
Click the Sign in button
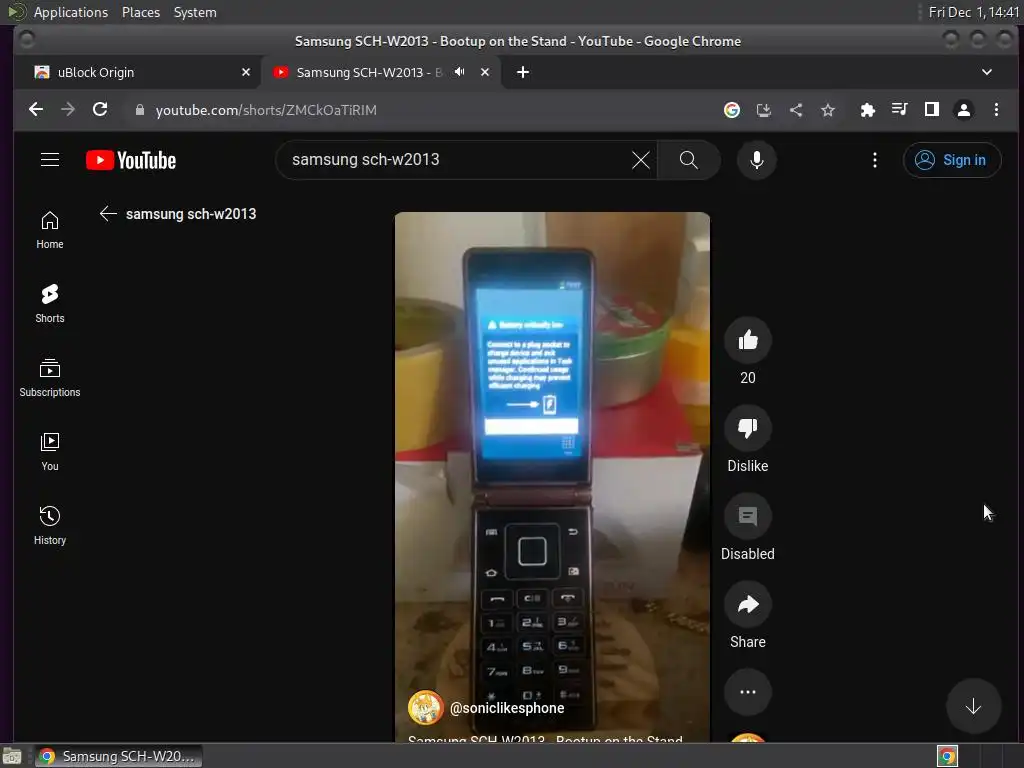pos(952,160)
